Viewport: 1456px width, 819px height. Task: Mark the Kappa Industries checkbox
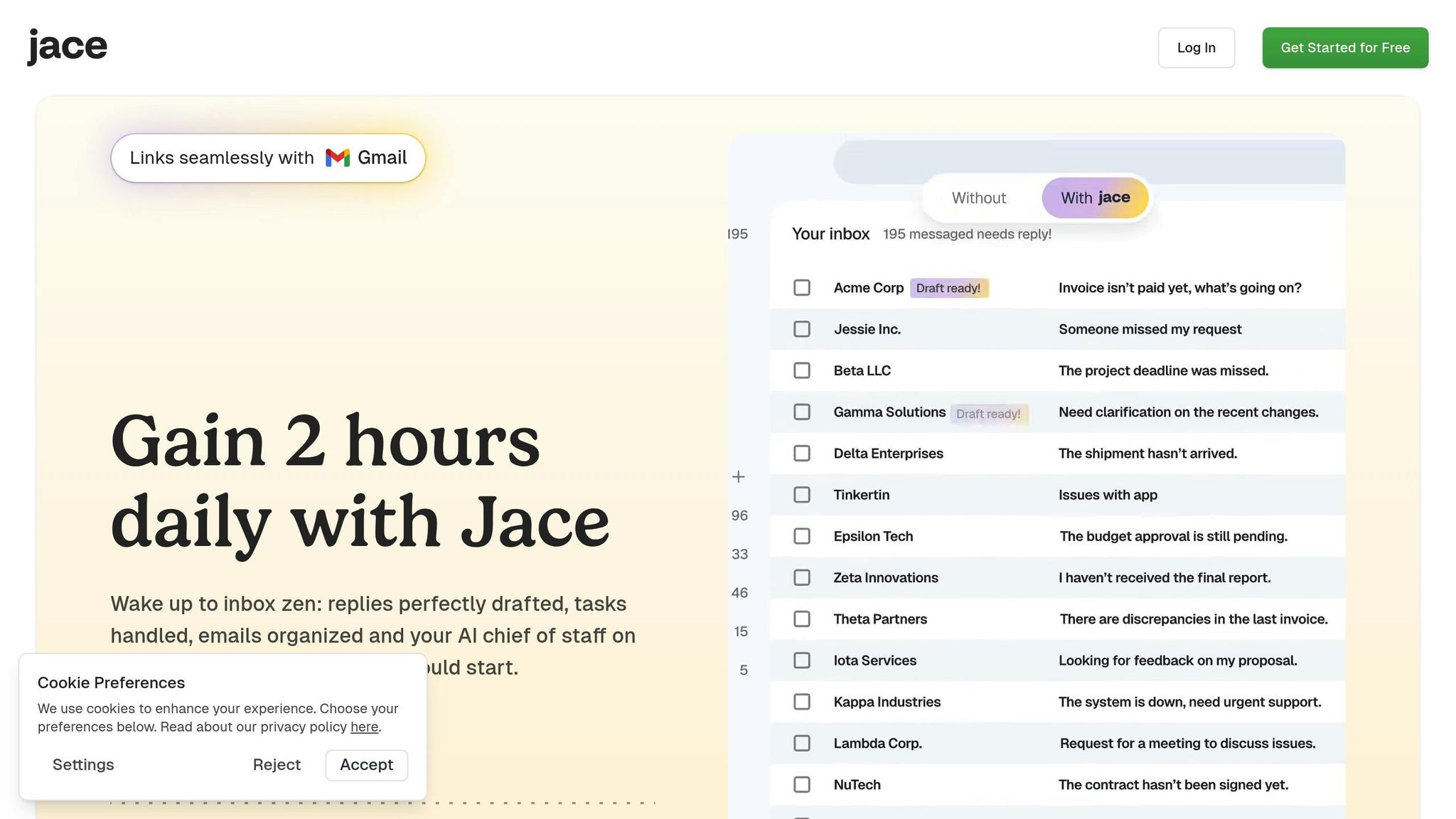[x=802, y=702]
